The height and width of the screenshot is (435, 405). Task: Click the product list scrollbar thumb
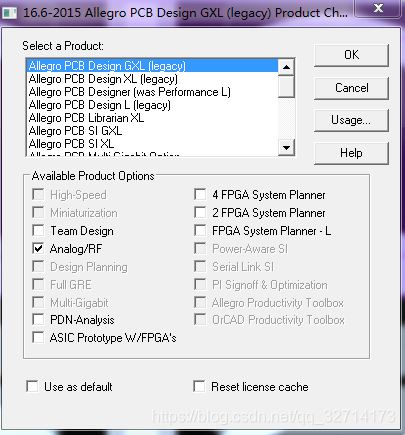pos(286,86)
